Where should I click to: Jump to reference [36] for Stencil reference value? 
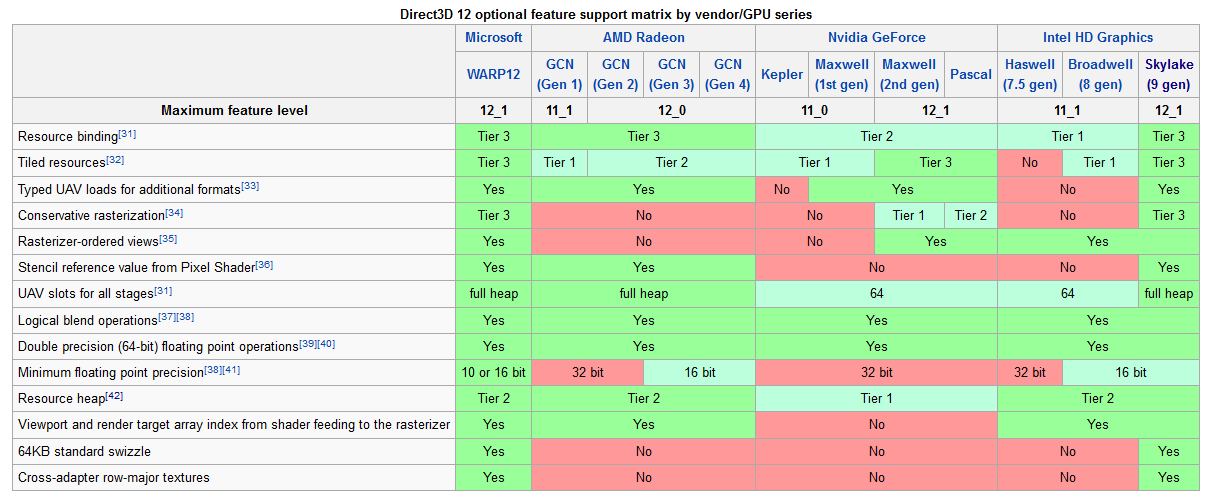coord(264,264)
